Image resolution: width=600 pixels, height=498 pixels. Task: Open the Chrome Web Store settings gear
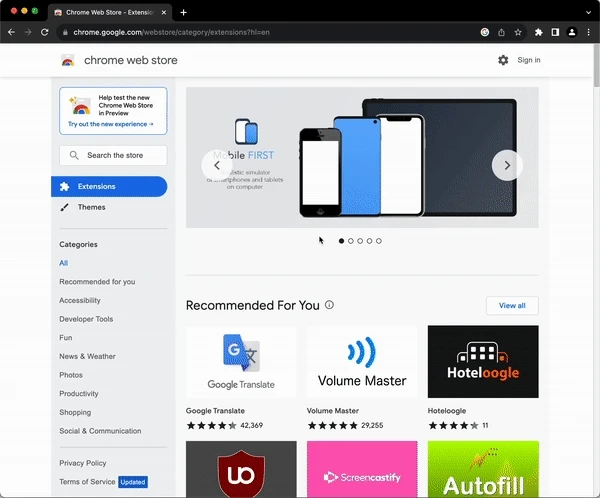click(503, 60)
